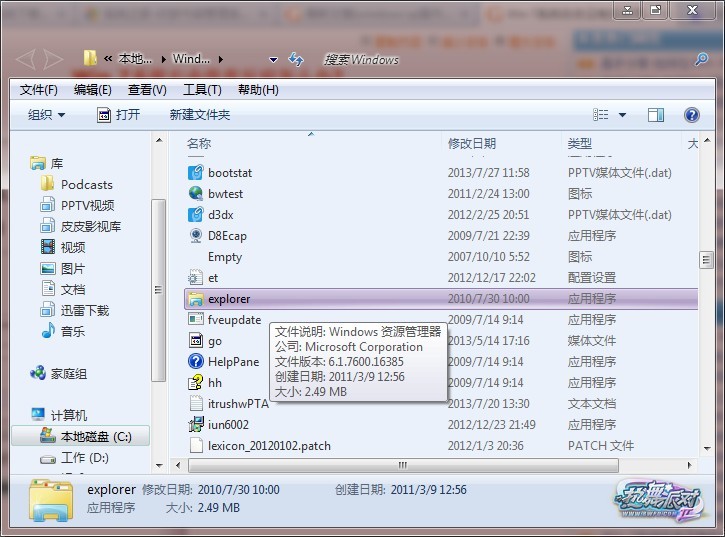Expand the arrow after Wind... breadcrumb
Image resolution: width=725 pixels, height=537 pixels.
(221, 60)
